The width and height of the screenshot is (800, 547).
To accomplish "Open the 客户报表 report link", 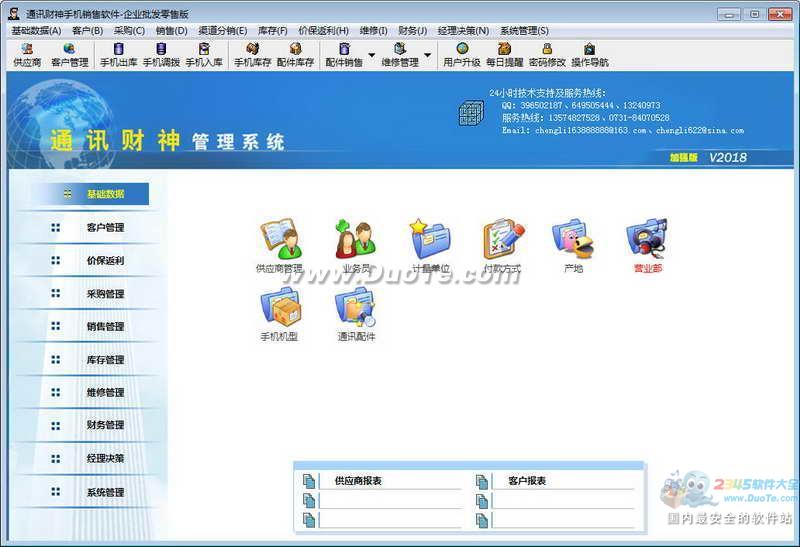I will tap(527, 481).
